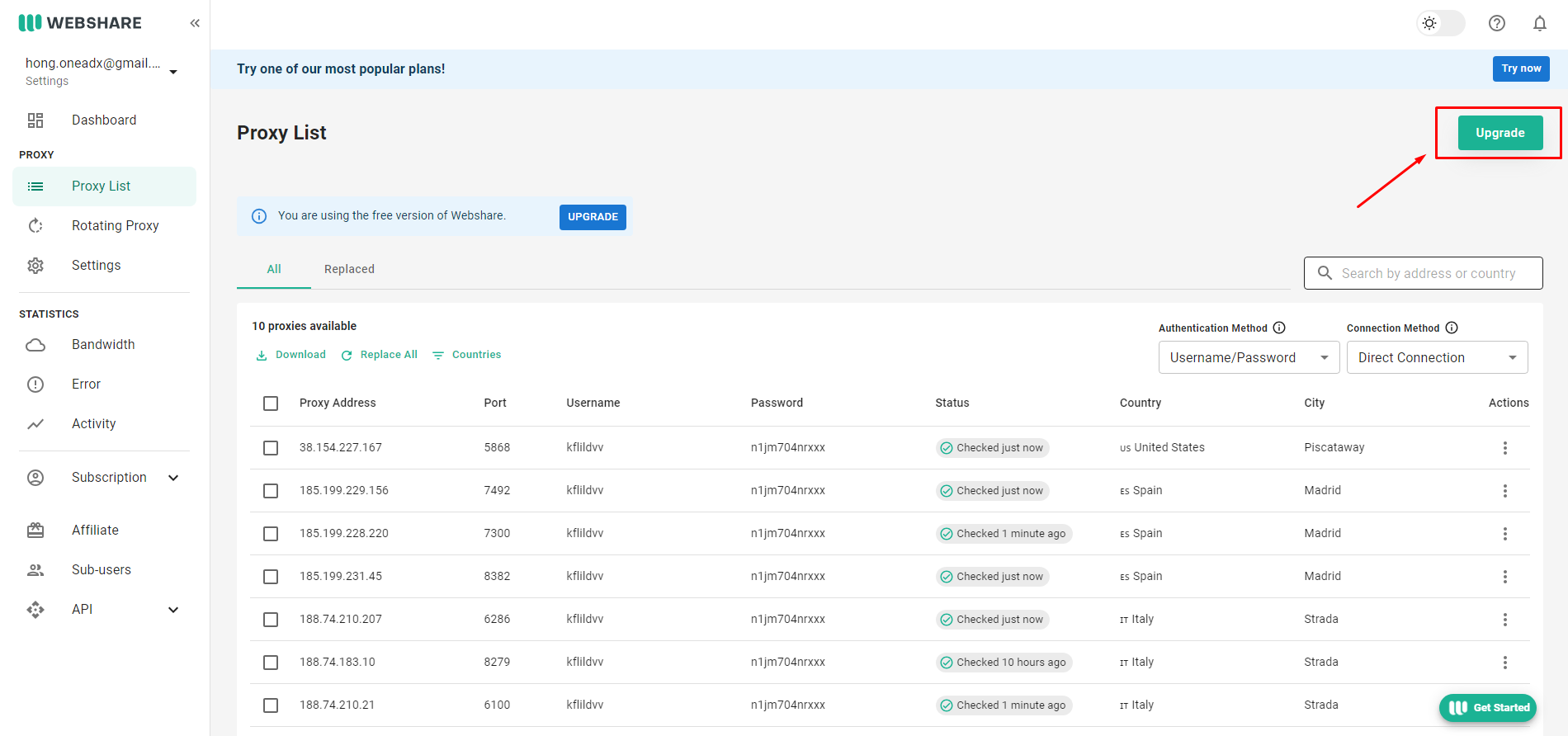Screen dimensions: 1568x736
Task: Click the green Upgrade button
Action: (x=1500, y=133)
